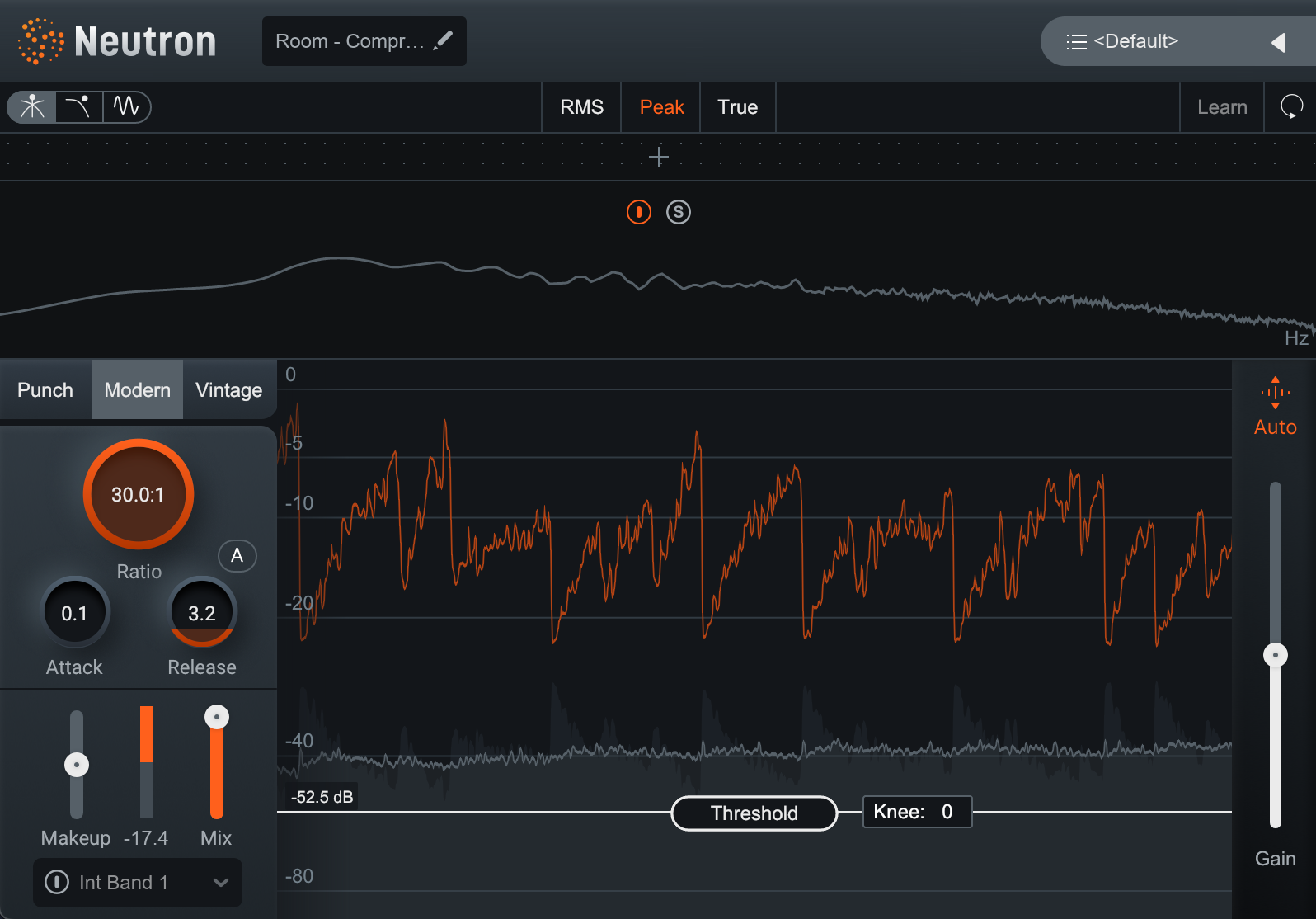Select the waveform detection mode icon
Viewport: 1316px width, 919px height.
126,106
